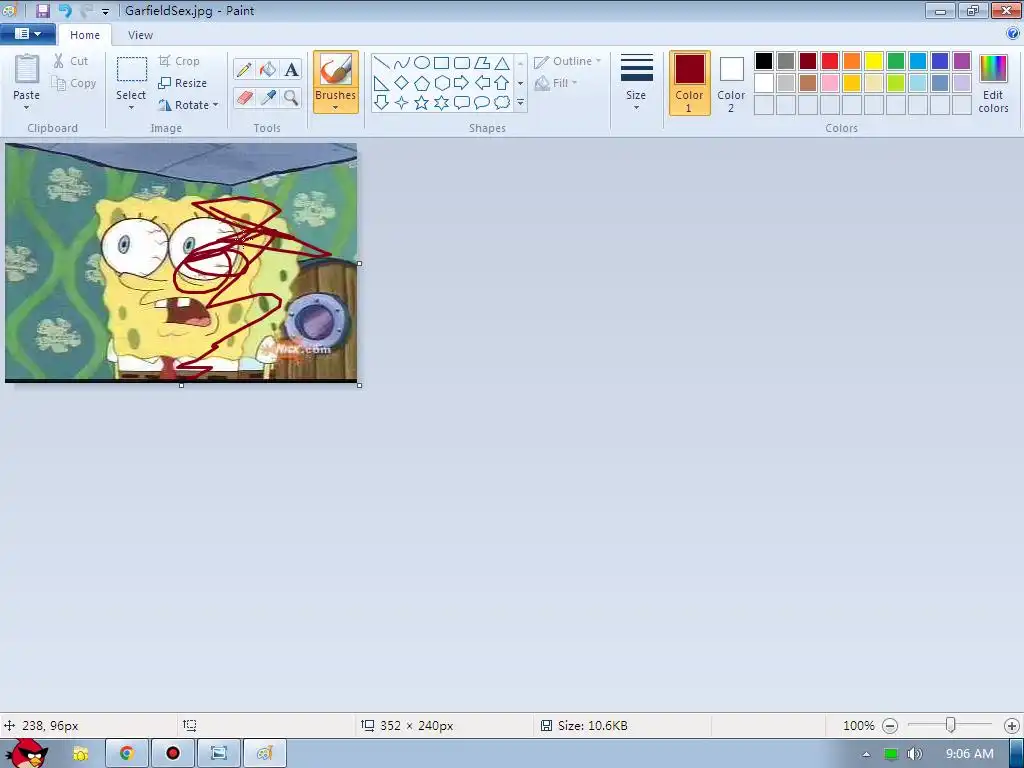Move the zoom slider handle
Viewport: 1024px width, 768px height.
click(951, 725)
